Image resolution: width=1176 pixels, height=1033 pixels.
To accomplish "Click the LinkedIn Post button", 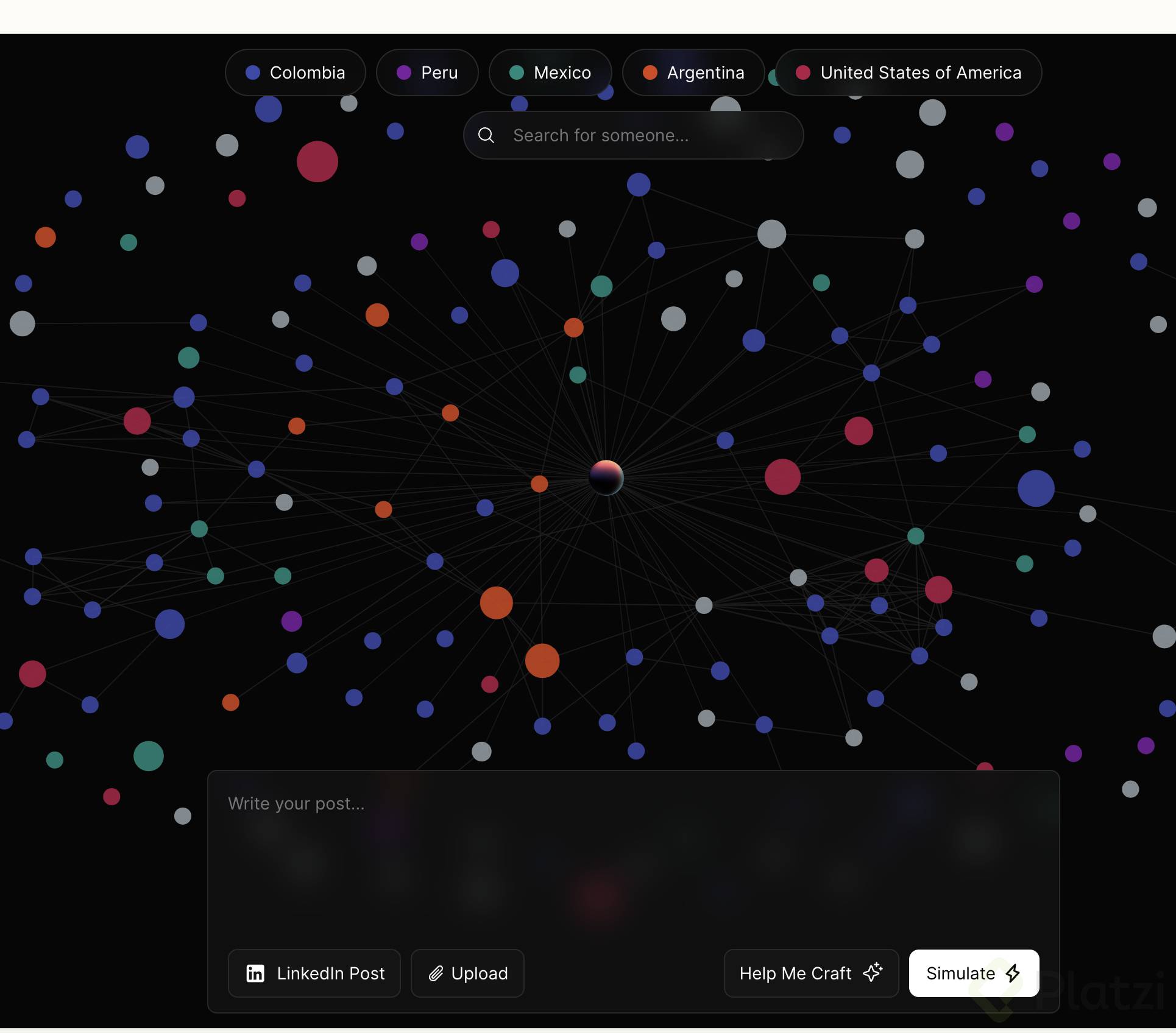I will 314,973.
